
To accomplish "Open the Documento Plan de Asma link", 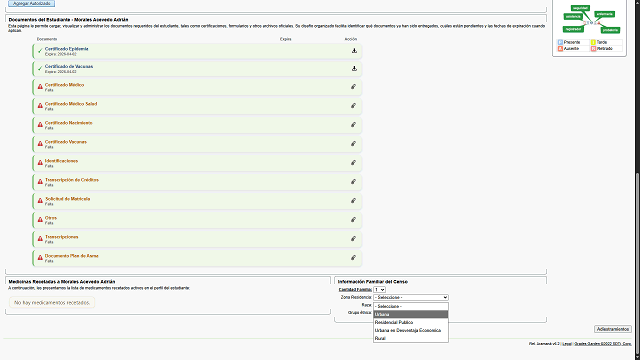I will [x=71, y=256].
